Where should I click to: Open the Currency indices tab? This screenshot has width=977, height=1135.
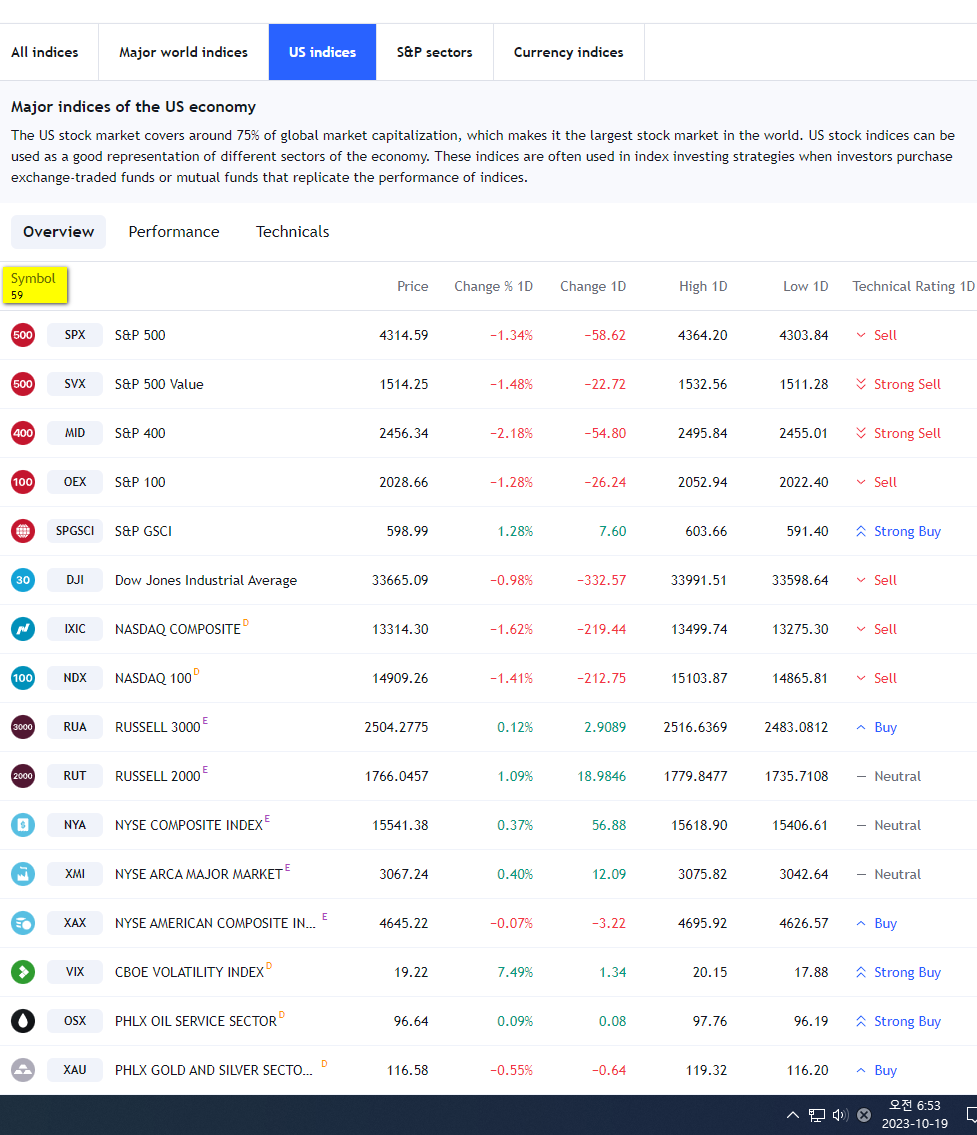point(568,52)
